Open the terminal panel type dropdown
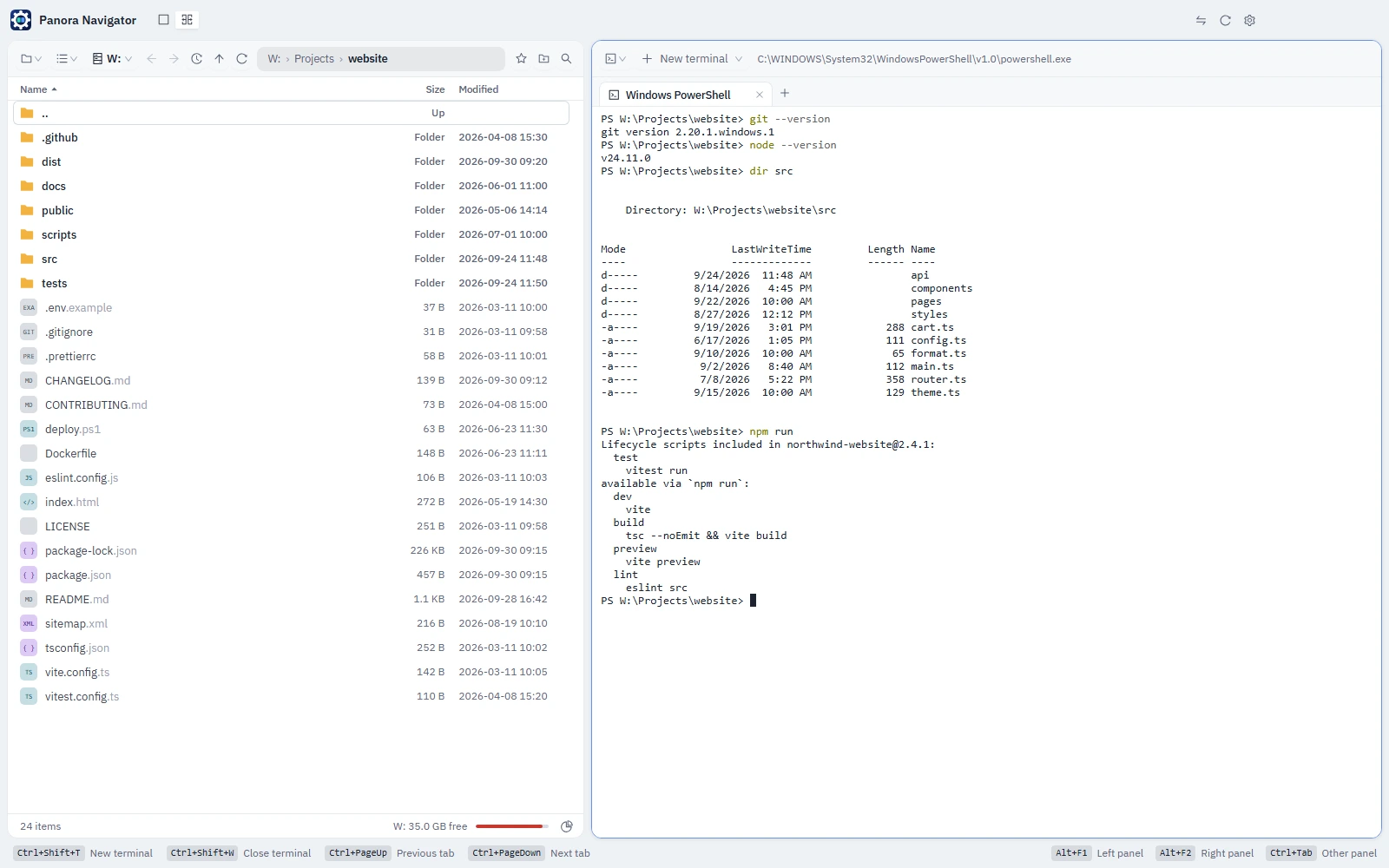 616,59
